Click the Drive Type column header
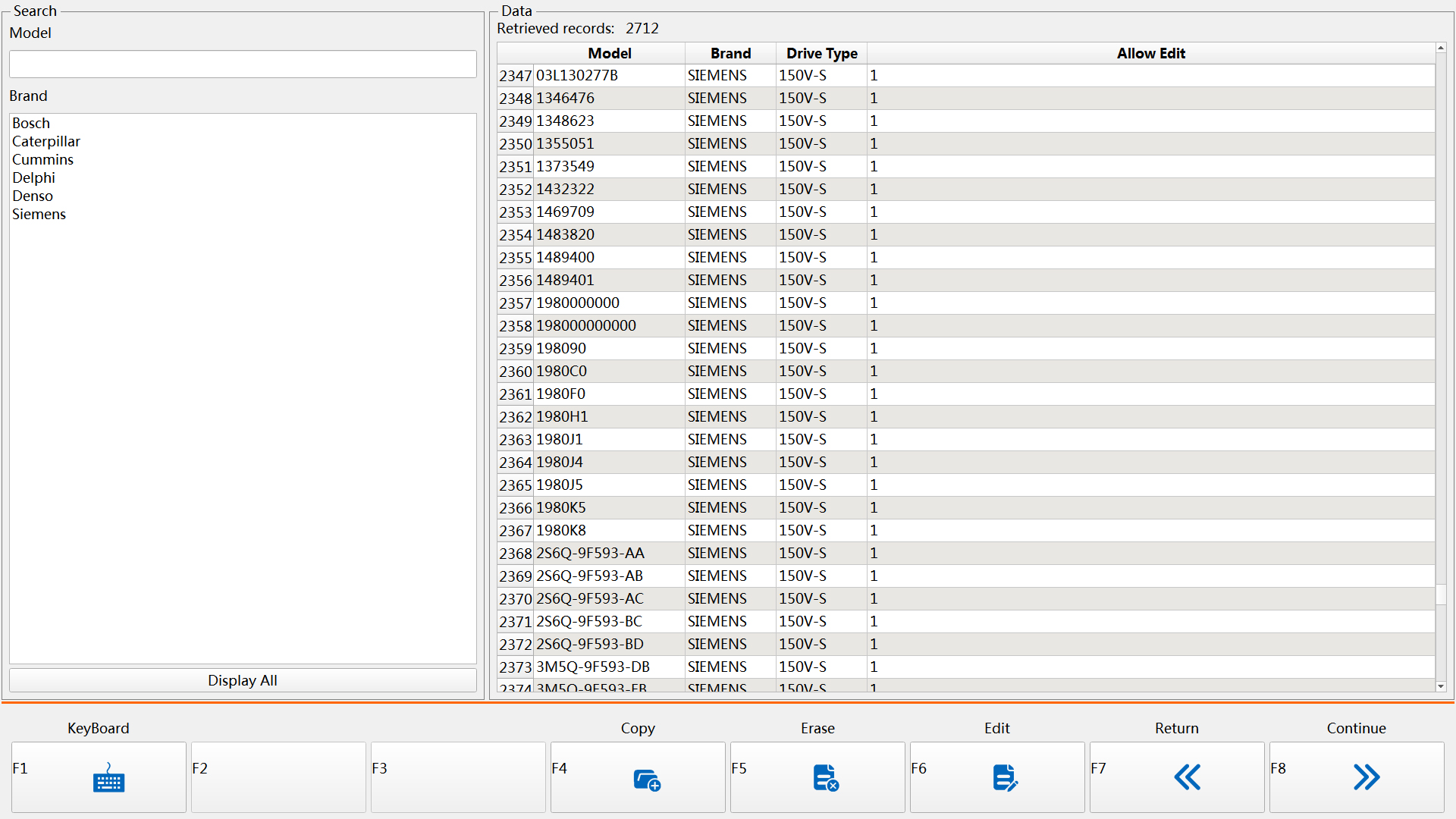 pyautogui.click(x=821, y=53)
